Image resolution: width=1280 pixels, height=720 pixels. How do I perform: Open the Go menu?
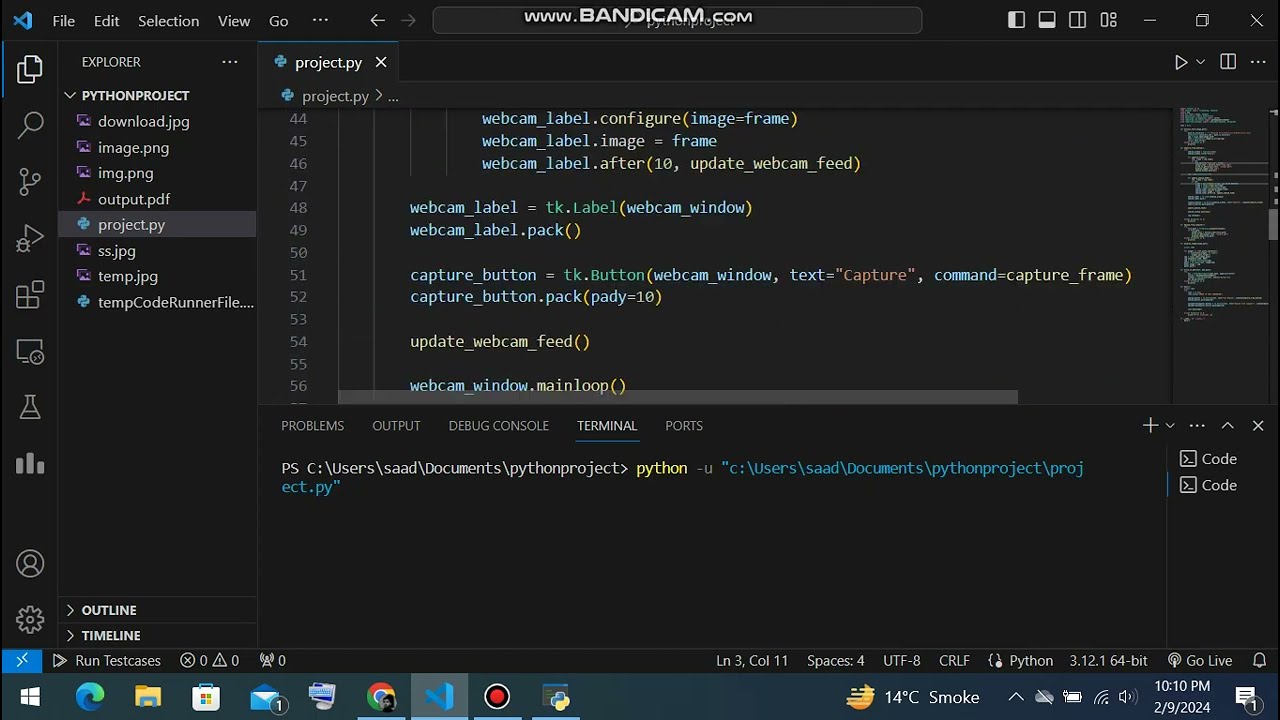pyautogui.click(x=279, y=20)
